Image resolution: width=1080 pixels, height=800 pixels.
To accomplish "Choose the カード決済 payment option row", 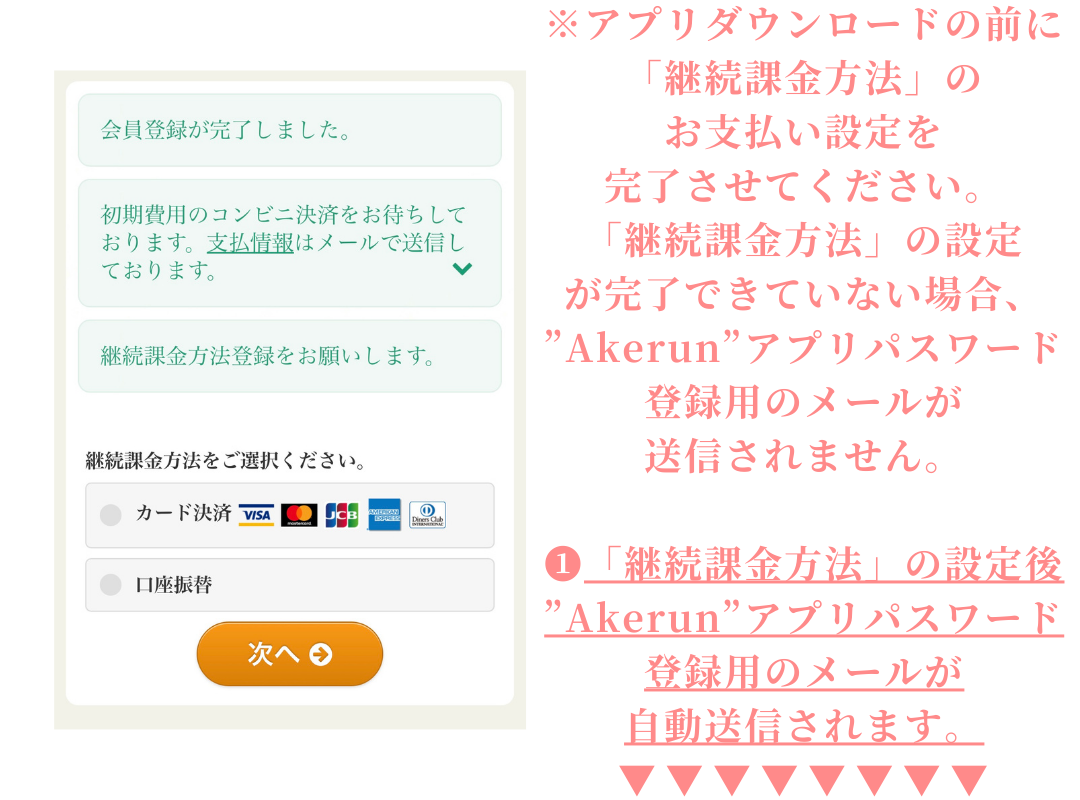I will (x=290, y=515).
